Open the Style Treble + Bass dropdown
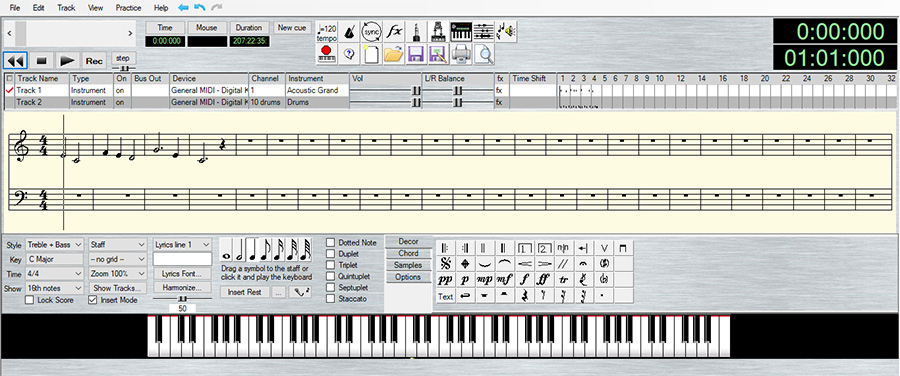Screen dimensions: 900x376 tap(55, 245)
